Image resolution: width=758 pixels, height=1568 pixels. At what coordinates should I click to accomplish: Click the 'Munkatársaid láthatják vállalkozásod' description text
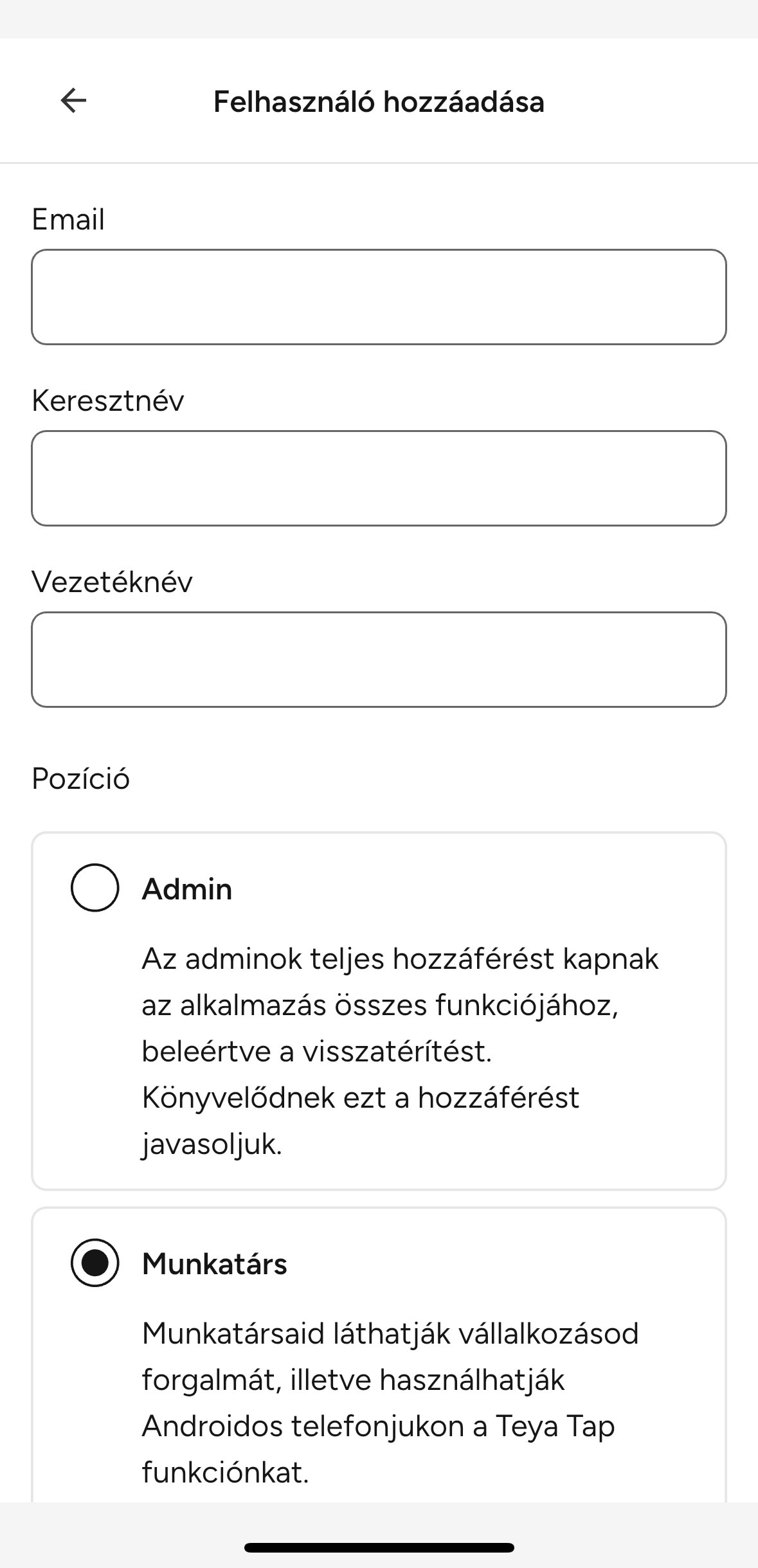point(390,1333)
